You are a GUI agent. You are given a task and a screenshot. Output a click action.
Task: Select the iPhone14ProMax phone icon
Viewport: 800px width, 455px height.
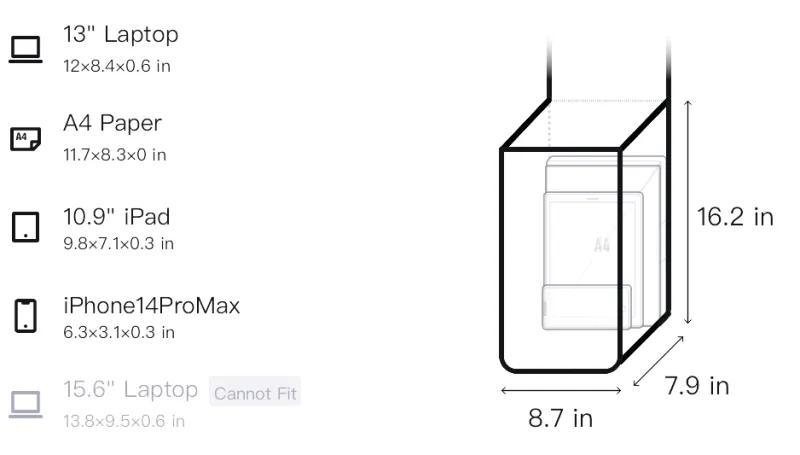click(25, 315)
